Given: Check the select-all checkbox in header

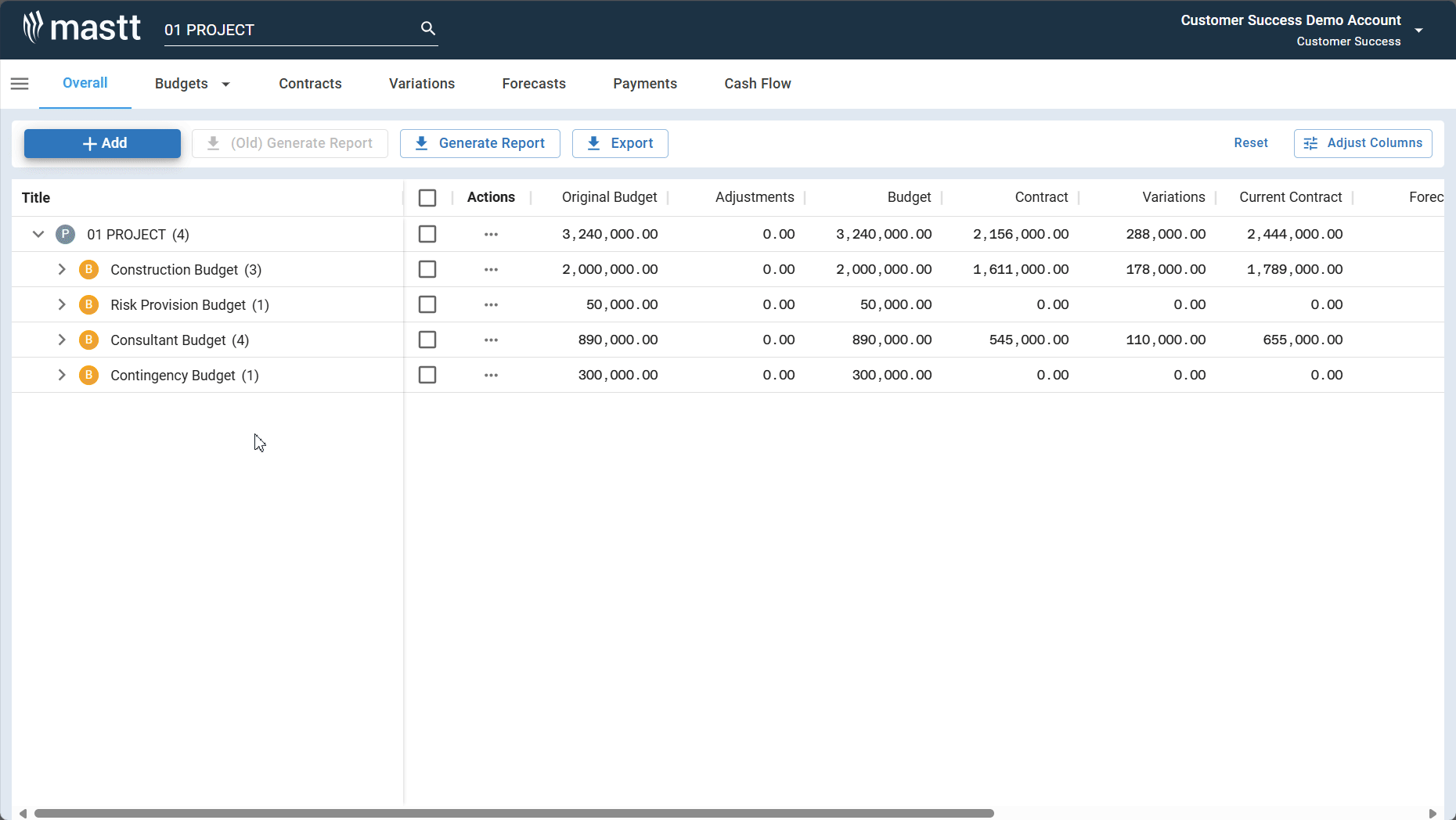Looking at the screenshot, I should click(x=427, y=197).
